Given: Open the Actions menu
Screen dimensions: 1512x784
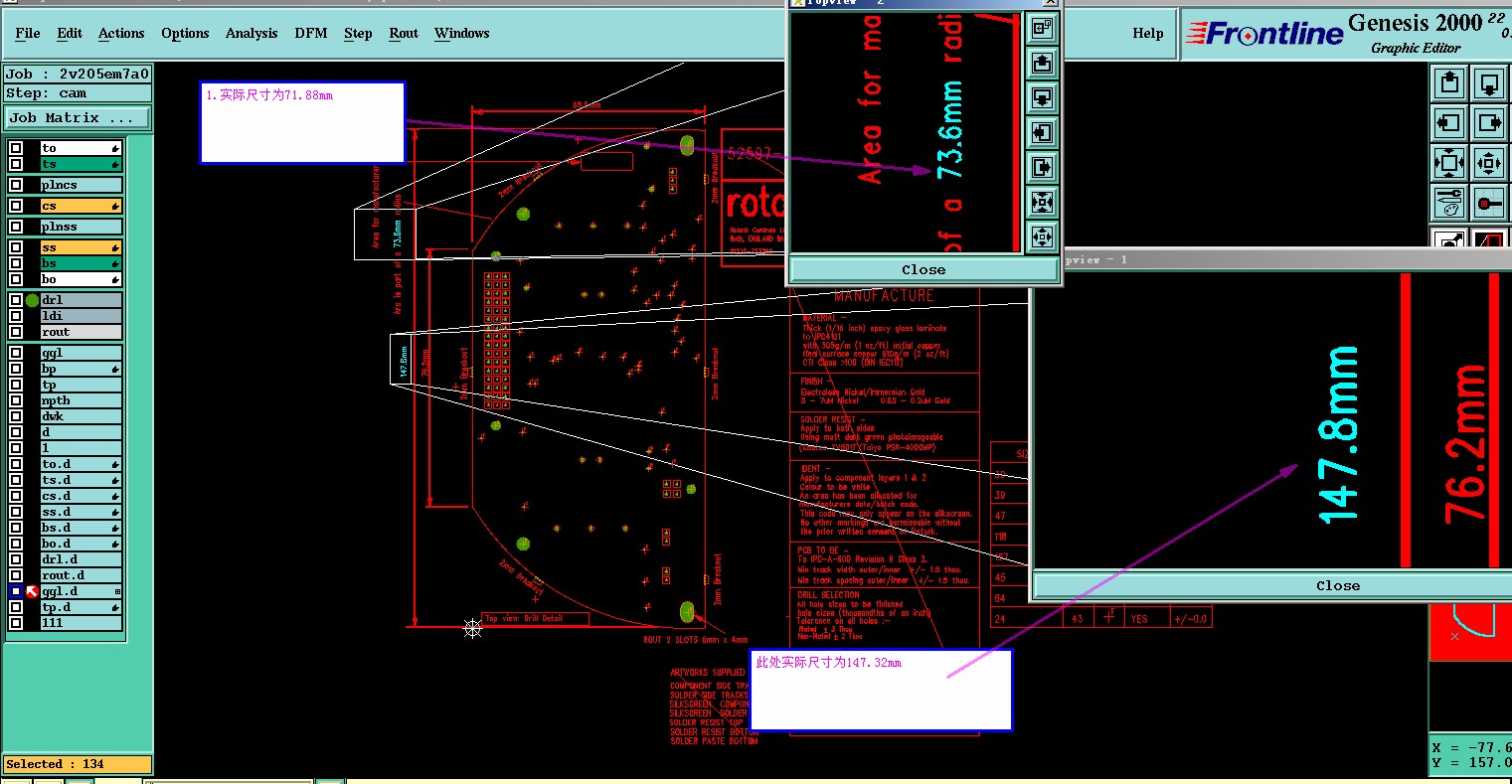Looking at the screenshot, I should [x=121, y=33].
